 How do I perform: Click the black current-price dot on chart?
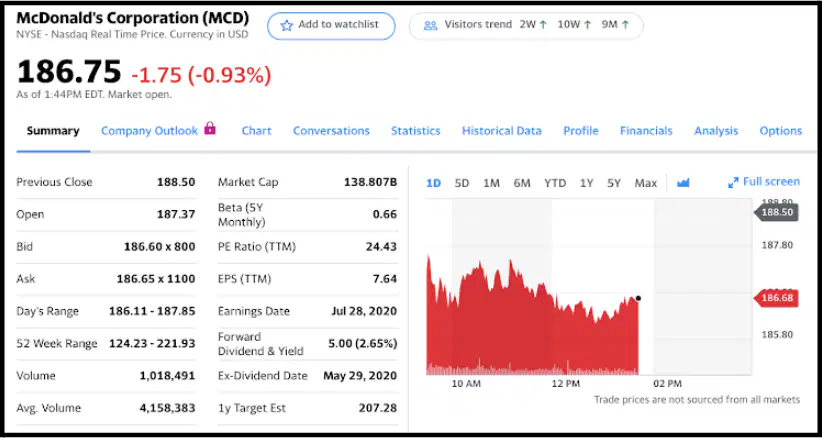[638, 298]
